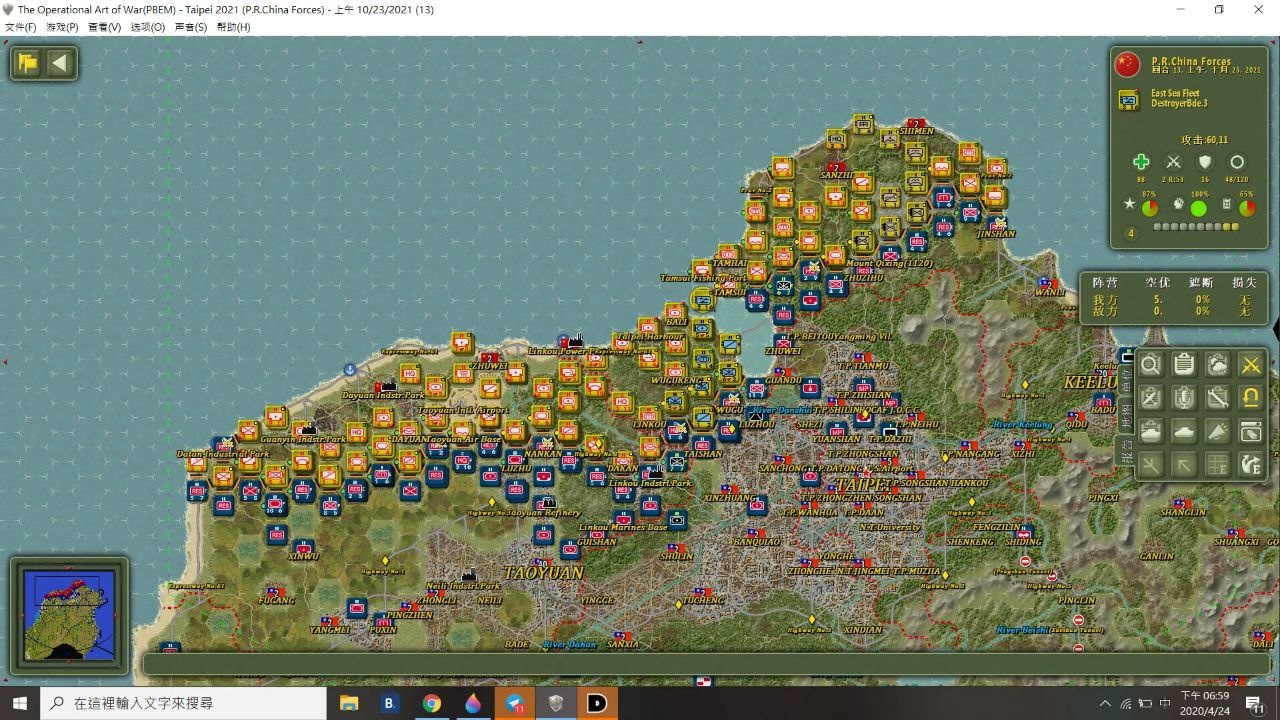Open Chrome from the Windows taskbar
This screenshot has width=1280, height=720.
[x=431, y=703]
